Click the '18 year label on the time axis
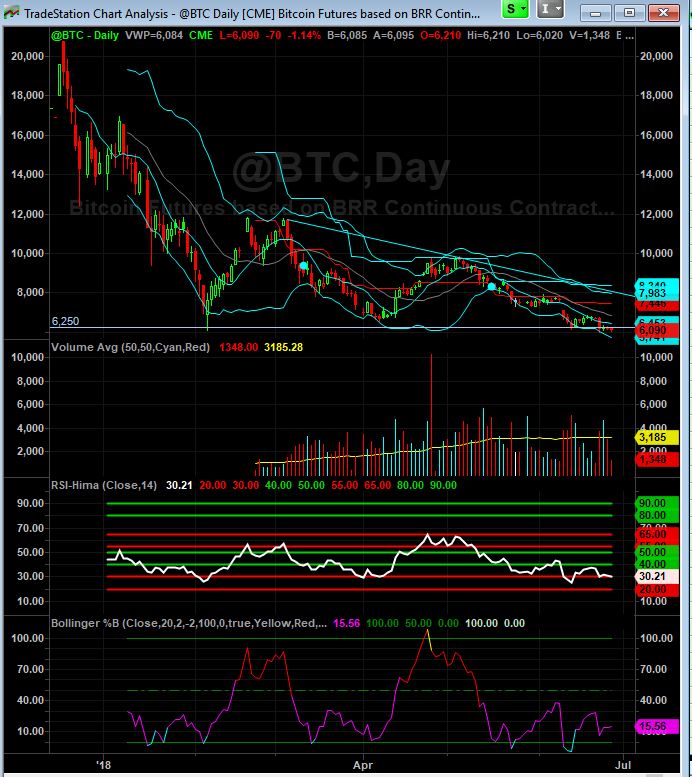This screenshot has height=777, width=692. [x=104, y=765]
